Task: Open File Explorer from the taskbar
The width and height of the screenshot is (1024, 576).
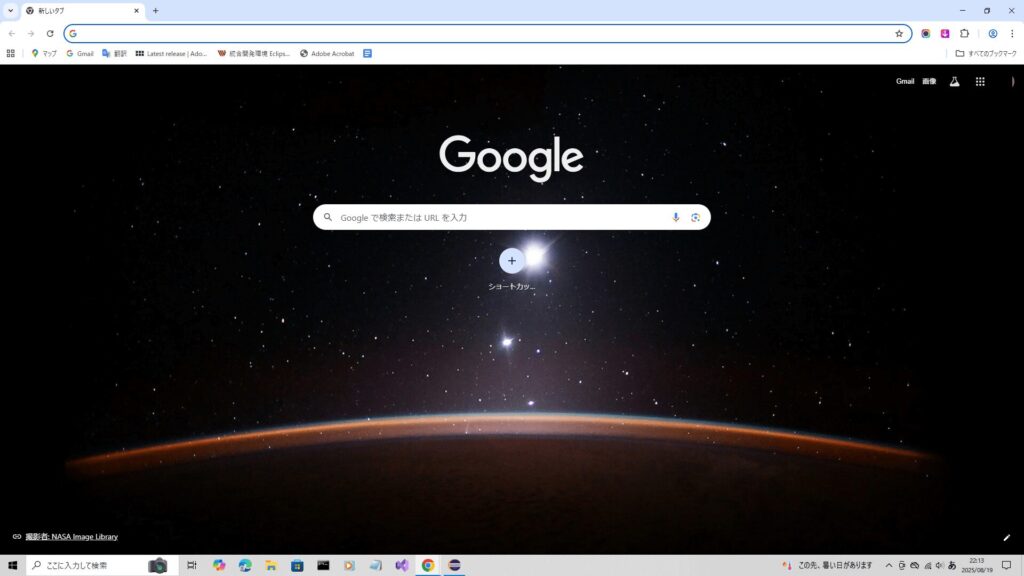Action: [271, 566]
